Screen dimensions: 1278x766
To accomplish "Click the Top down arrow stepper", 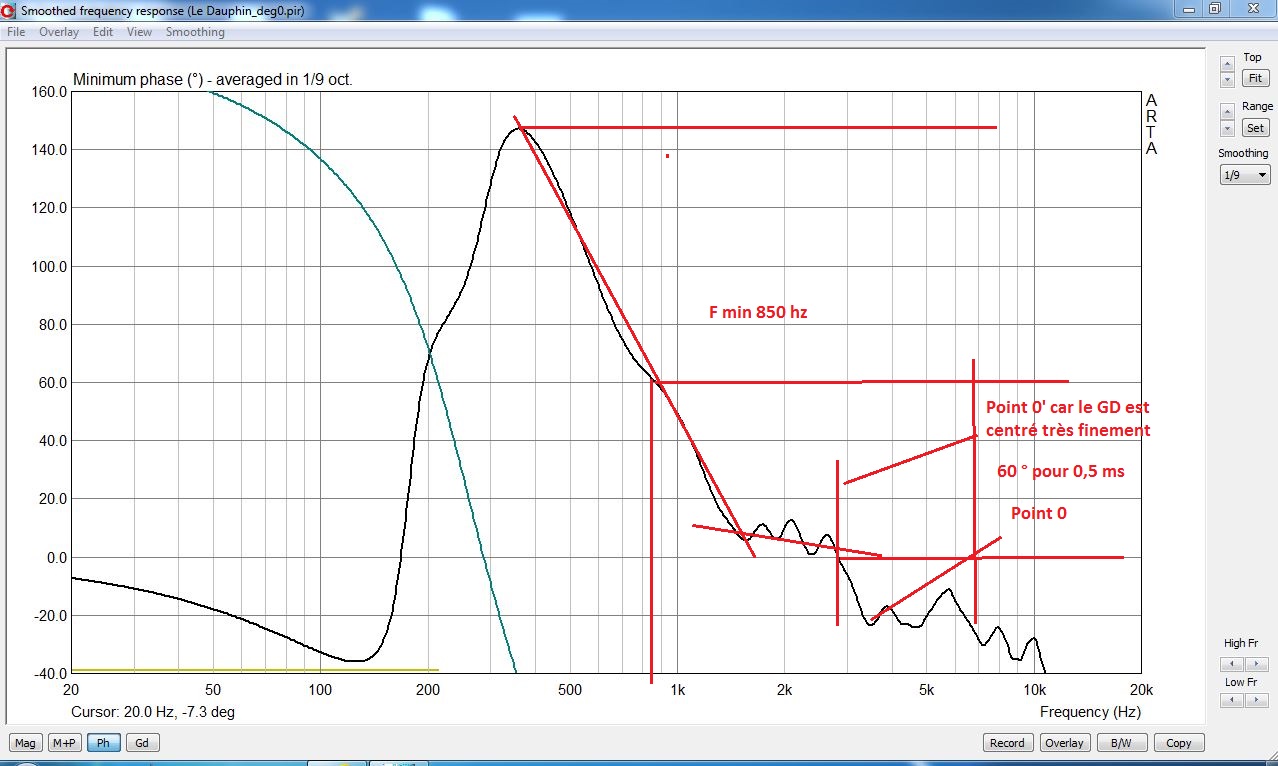I will (x=1227, y=78).
